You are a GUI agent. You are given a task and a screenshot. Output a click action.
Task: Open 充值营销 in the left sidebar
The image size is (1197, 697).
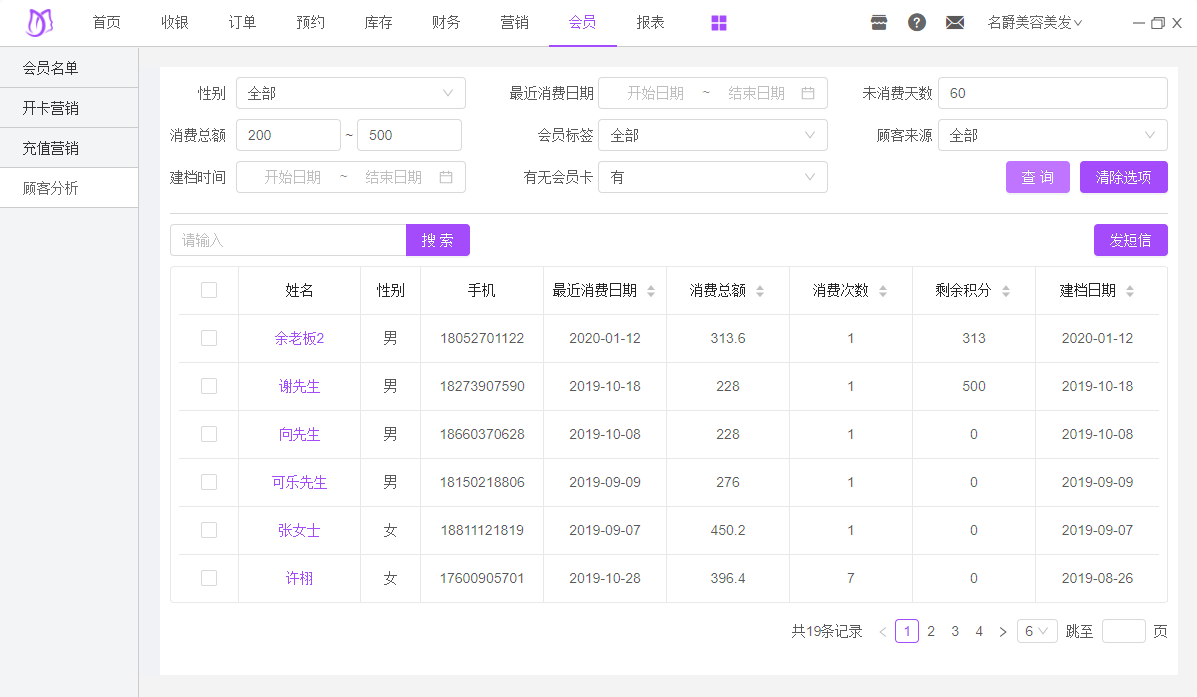pyautogui.click(x=51, y=148)
